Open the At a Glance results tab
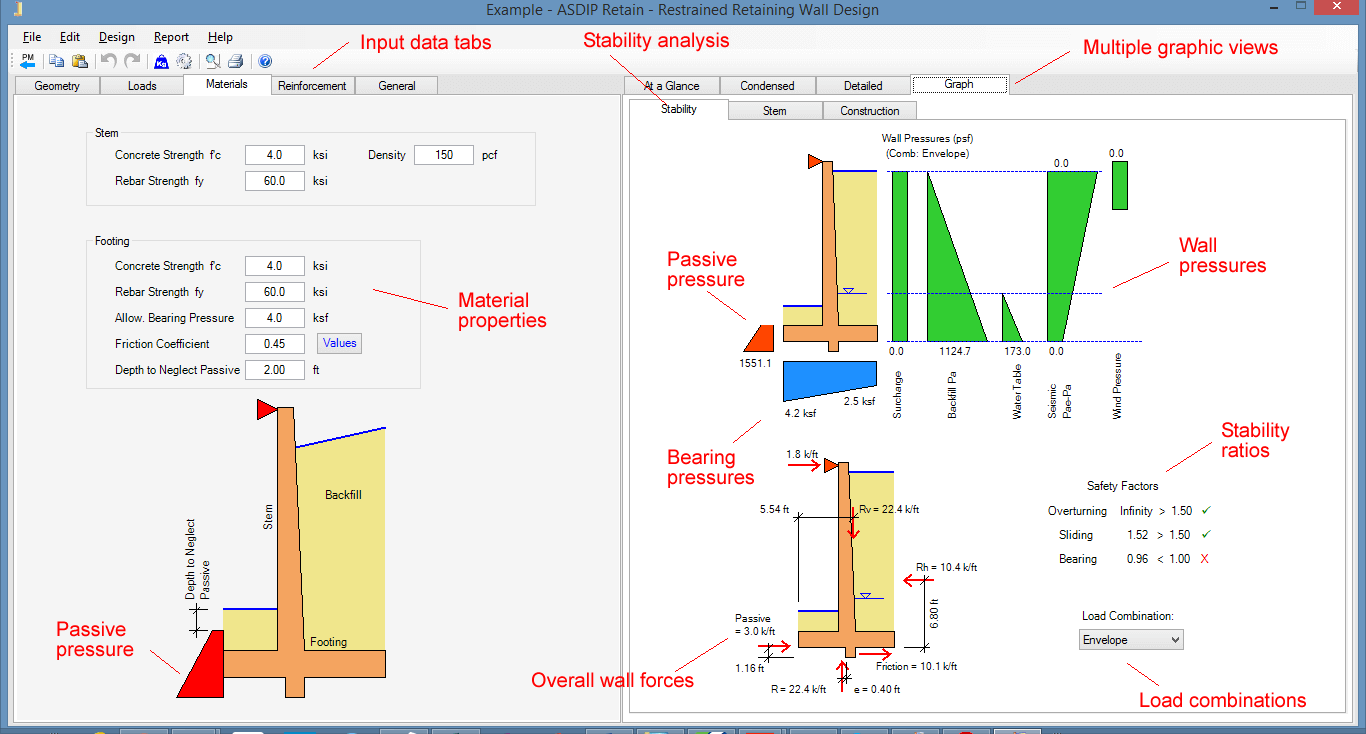Image resolution: width=1366 pixels, height=734 pixels. [671, 86]
